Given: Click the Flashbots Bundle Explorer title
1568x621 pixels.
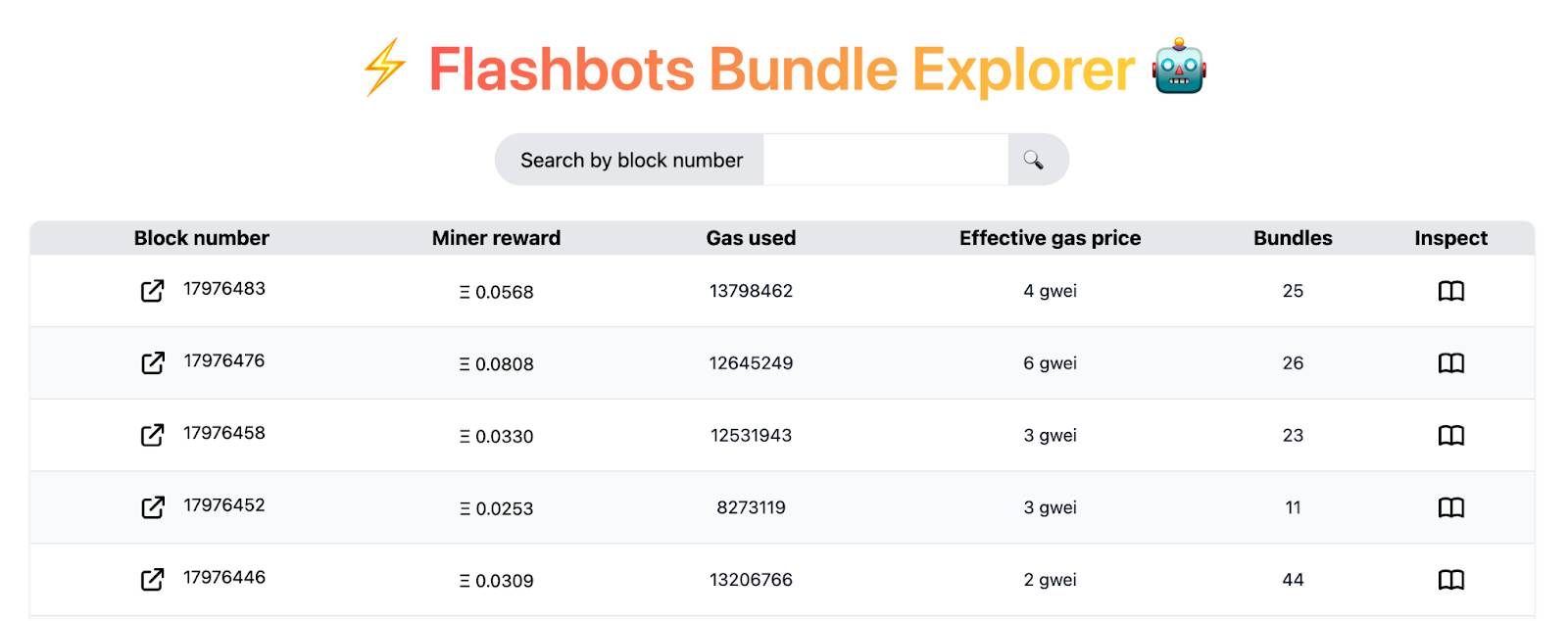Looking at the screenshot, I should tap(781, 70).
